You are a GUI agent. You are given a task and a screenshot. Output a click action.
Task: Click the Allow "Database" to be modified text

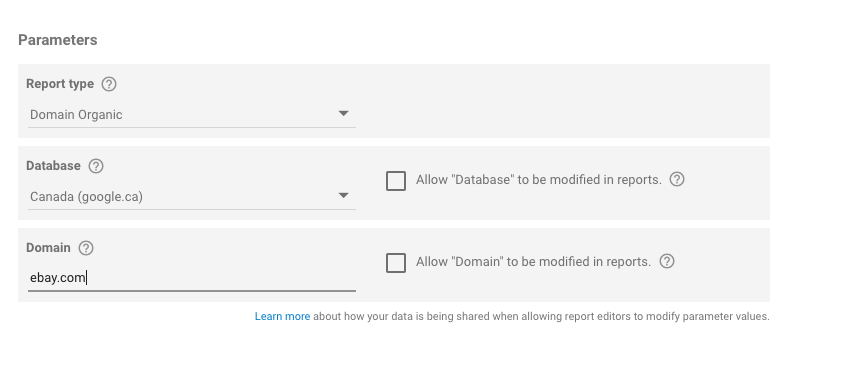(539, 180)
